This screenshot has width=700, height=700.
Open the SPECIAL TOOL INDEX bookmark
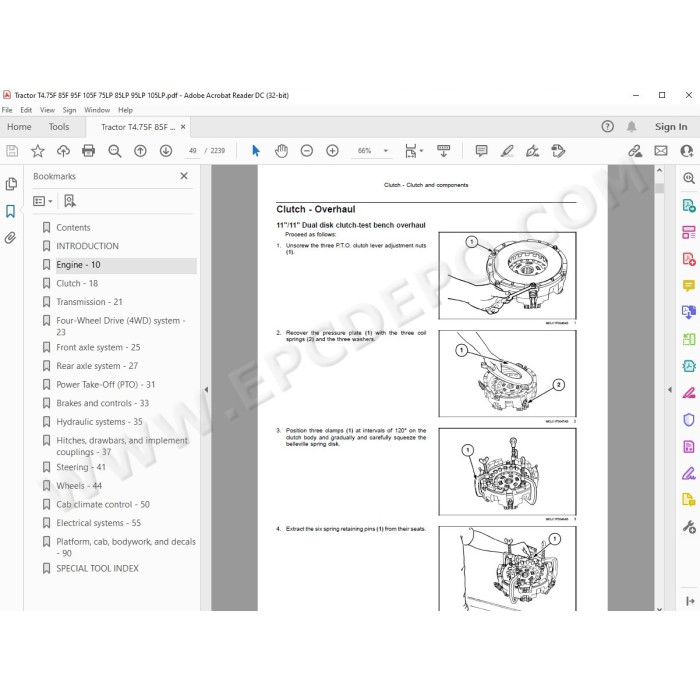(x=97, y=568)
